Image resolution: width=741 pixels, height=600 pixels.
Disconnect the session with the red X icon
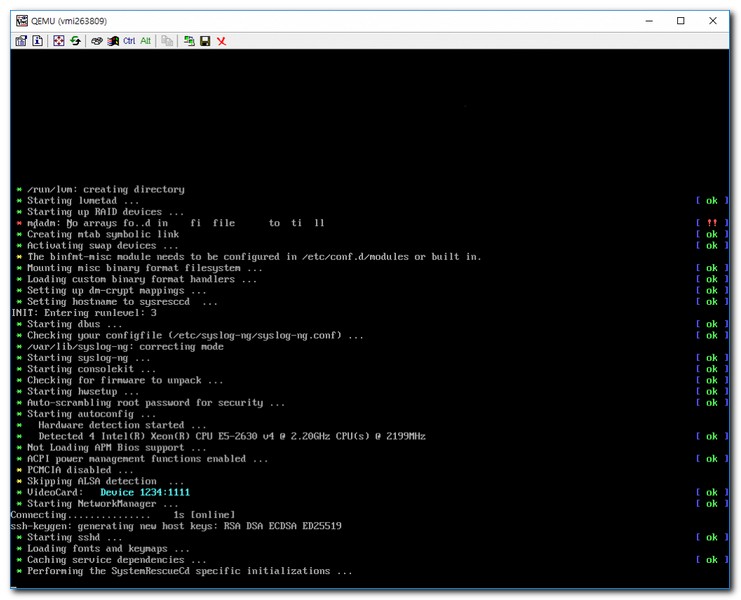point(221,41)
